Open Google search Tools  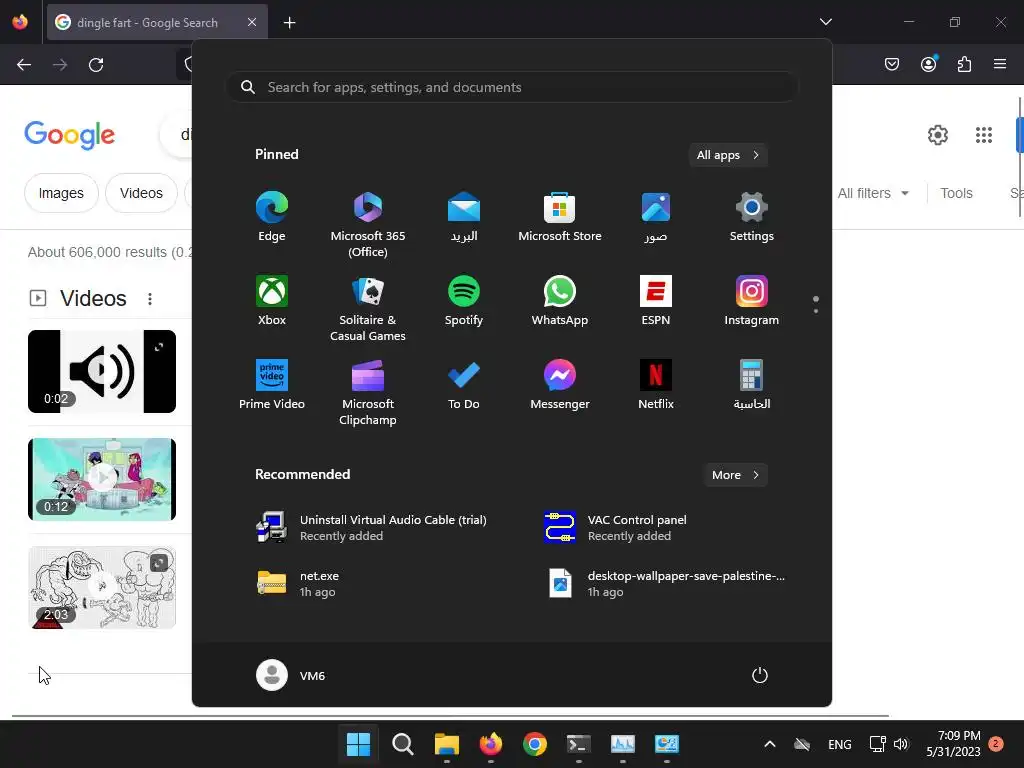click(956, 193)
